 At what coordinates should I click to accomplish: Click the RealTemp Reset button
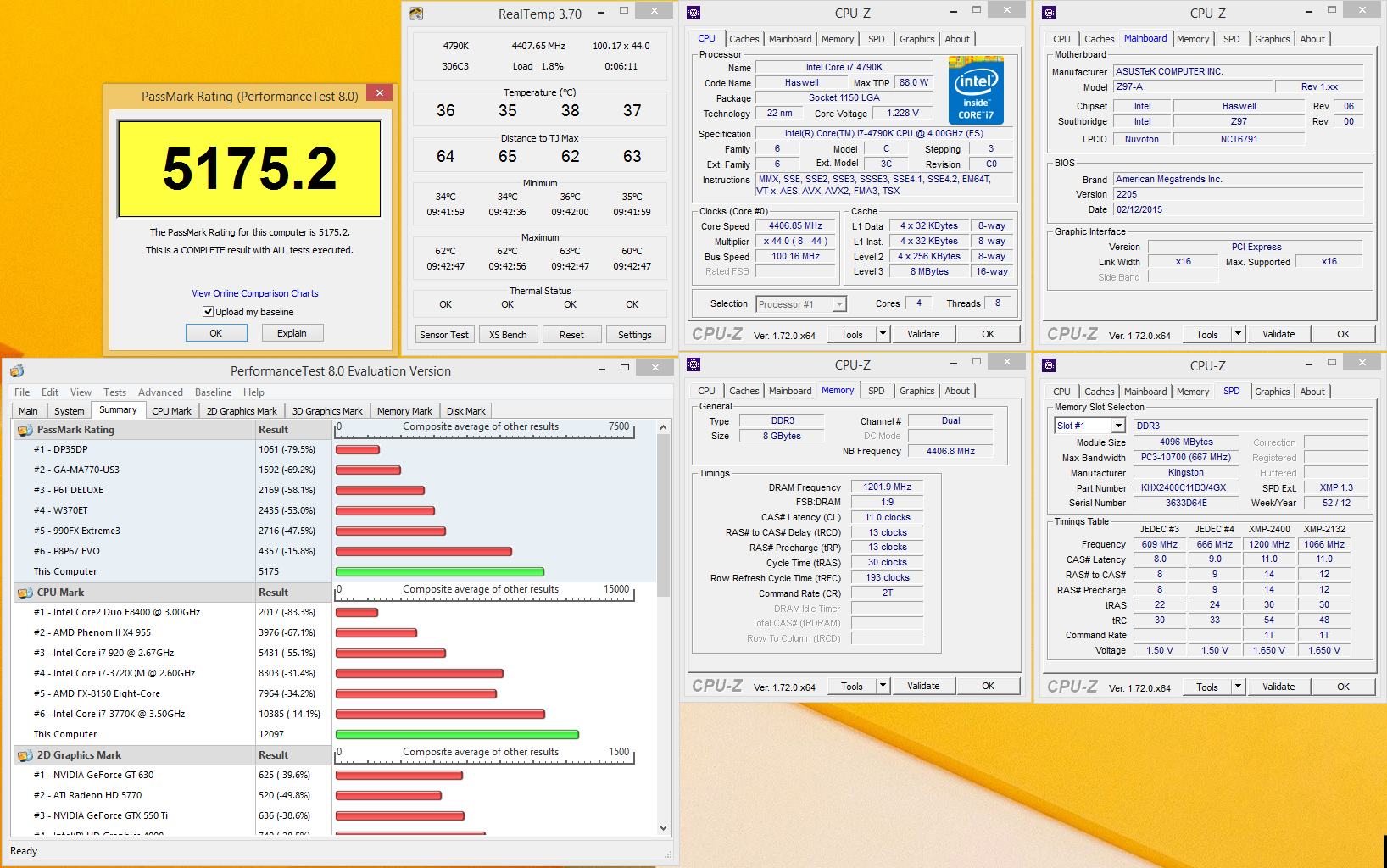(x=571, y=335)
